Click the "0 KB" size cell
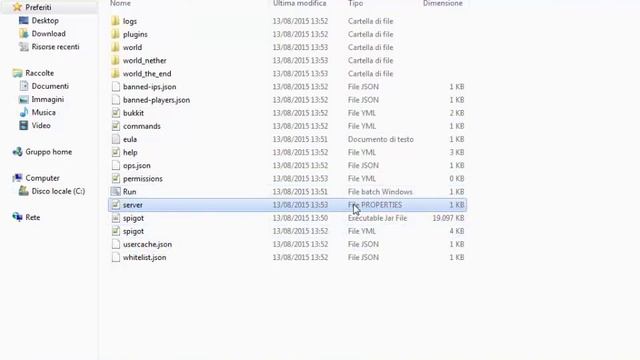The width and height of the screenshot is (640, 360). point(457,178)
